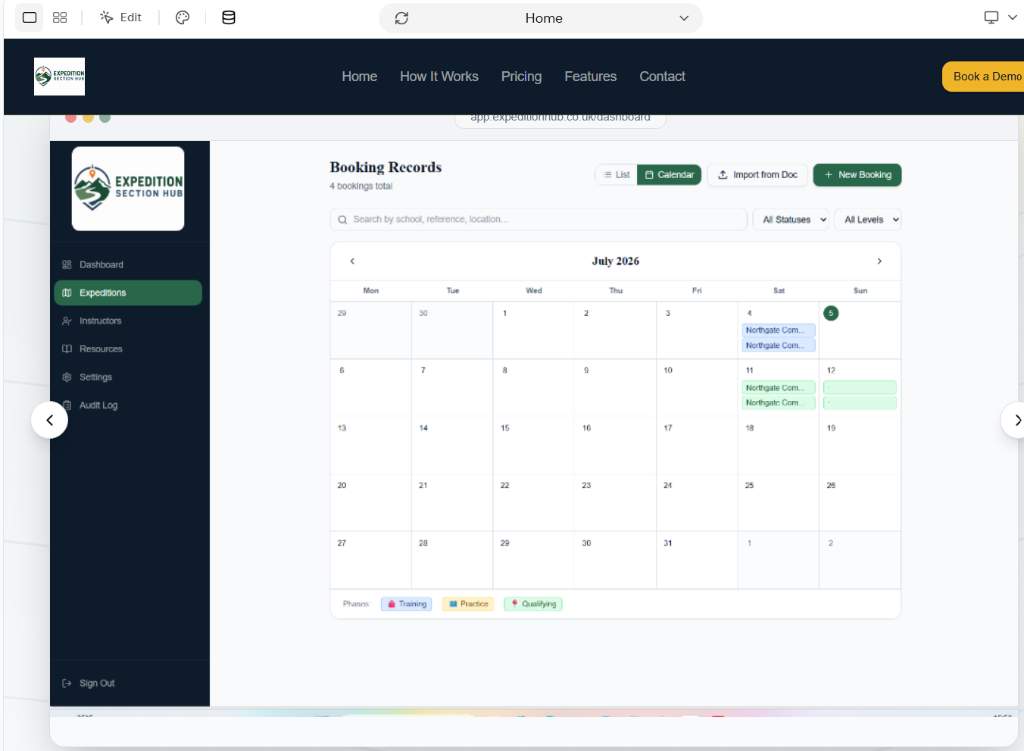The height and width of the screenshot is (751, 1024).
Task: Select highlighted day 5 in calendar
Action: click(831, 313)
